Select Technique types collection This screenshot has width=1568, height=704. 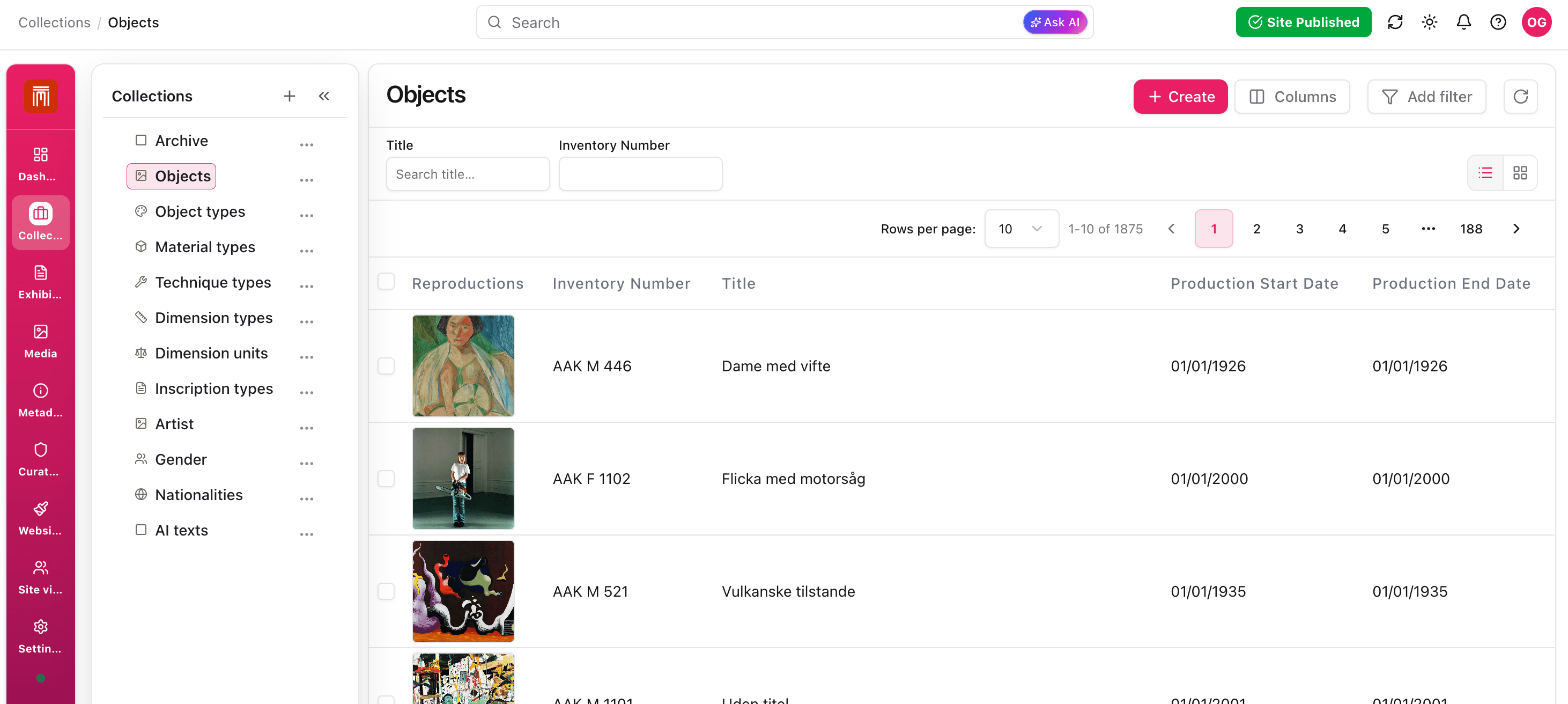(x=203, y=282)
